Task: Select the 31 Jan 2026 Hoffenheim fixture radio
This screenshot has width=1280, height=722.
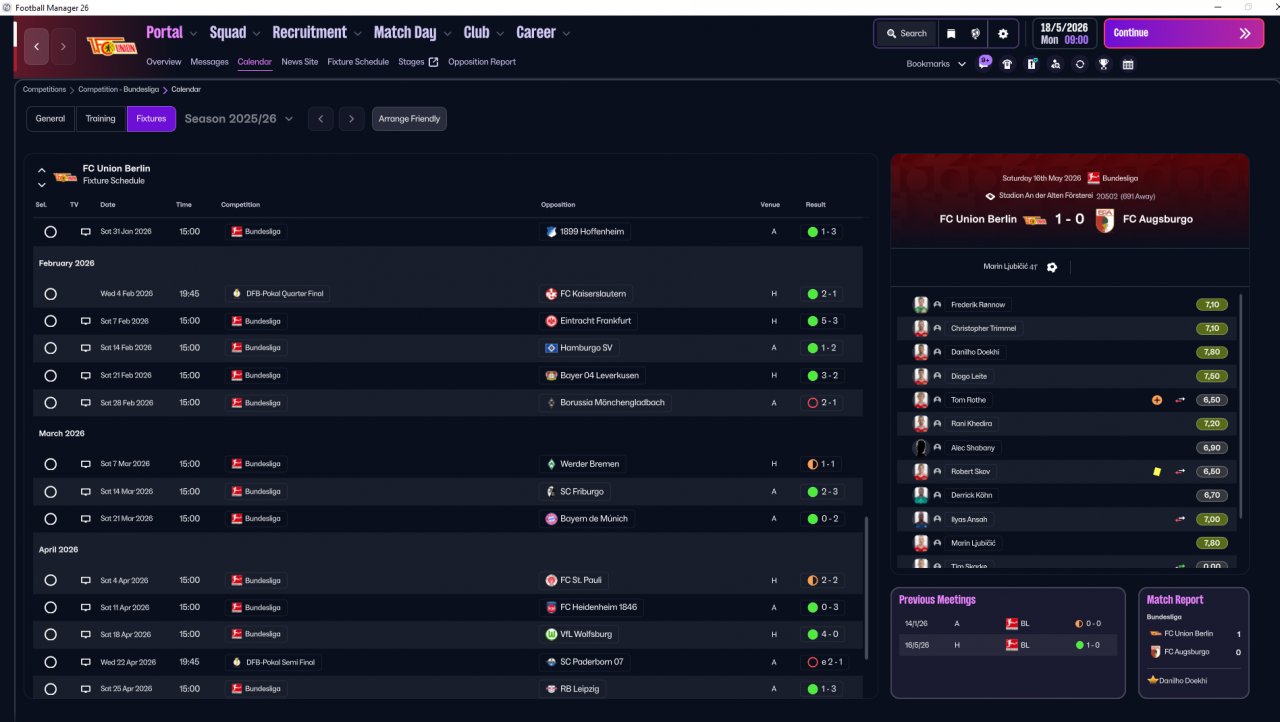Action: click(50, 232)
